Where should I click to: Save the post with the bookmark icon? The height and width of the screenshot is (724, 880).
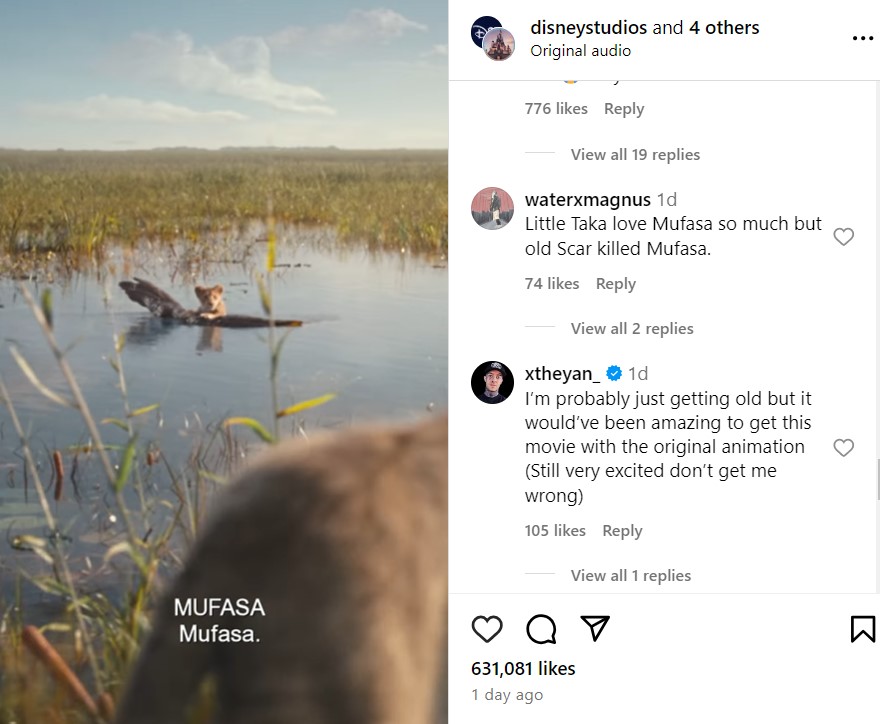point(862,629)
